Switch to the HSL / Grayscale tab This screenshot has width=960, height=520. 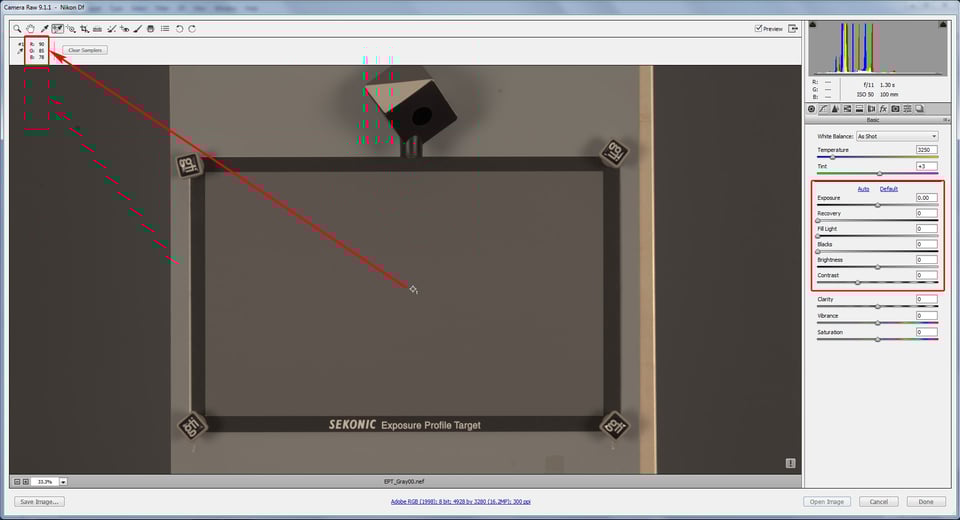(847, 108)
